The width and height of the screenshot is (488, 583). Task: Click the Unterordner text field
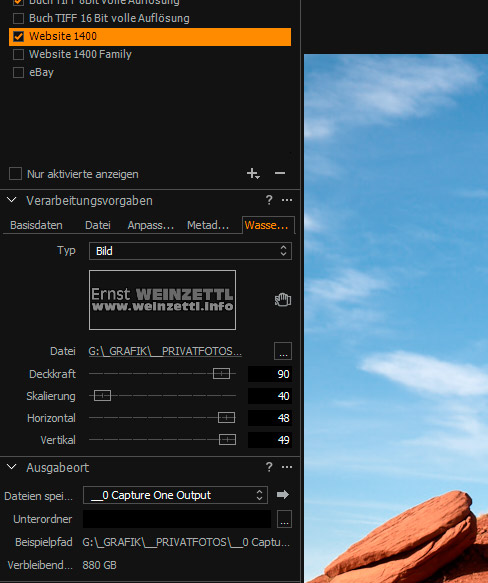177,519
